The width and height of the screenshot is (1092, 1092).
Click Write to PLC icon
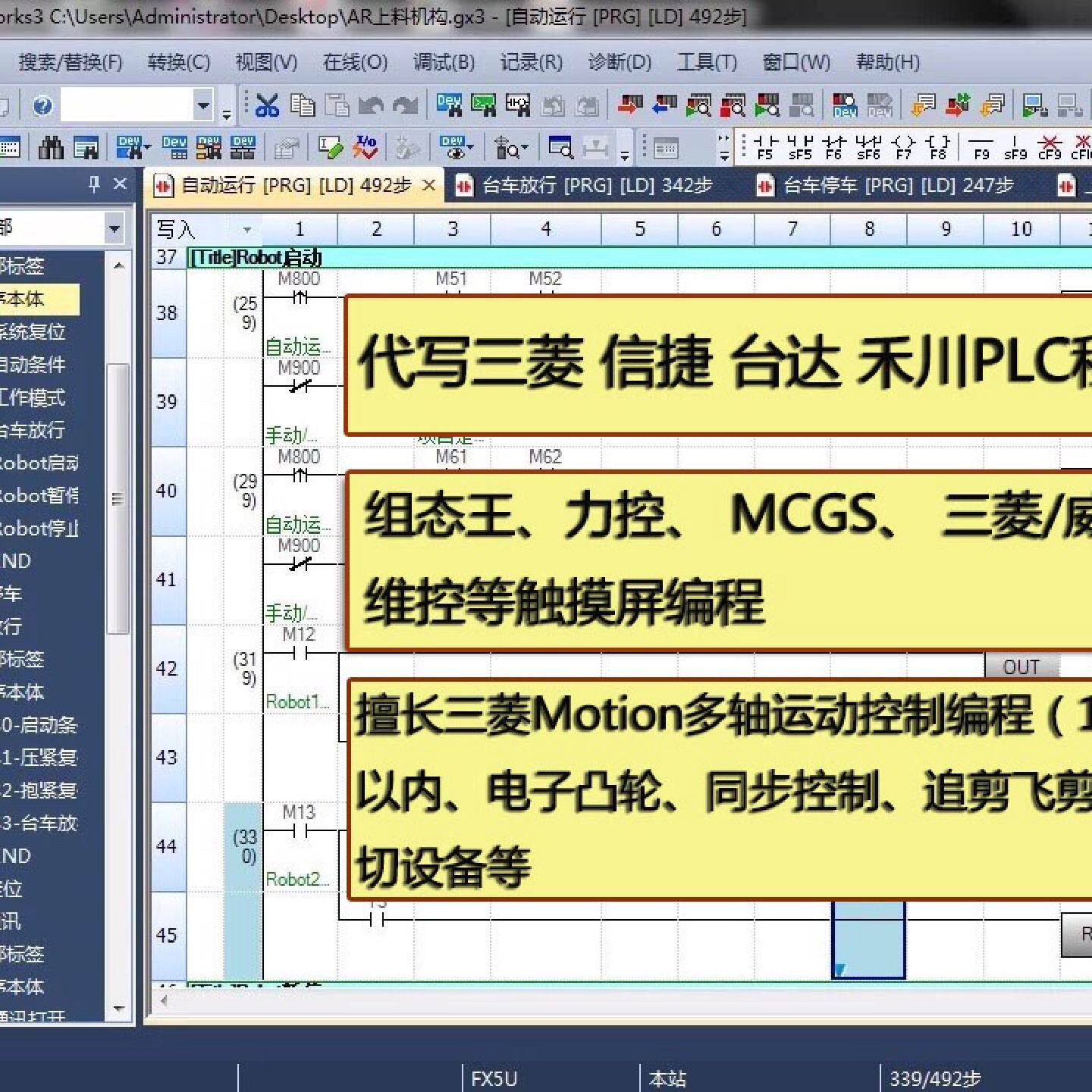tap(629, 105)
